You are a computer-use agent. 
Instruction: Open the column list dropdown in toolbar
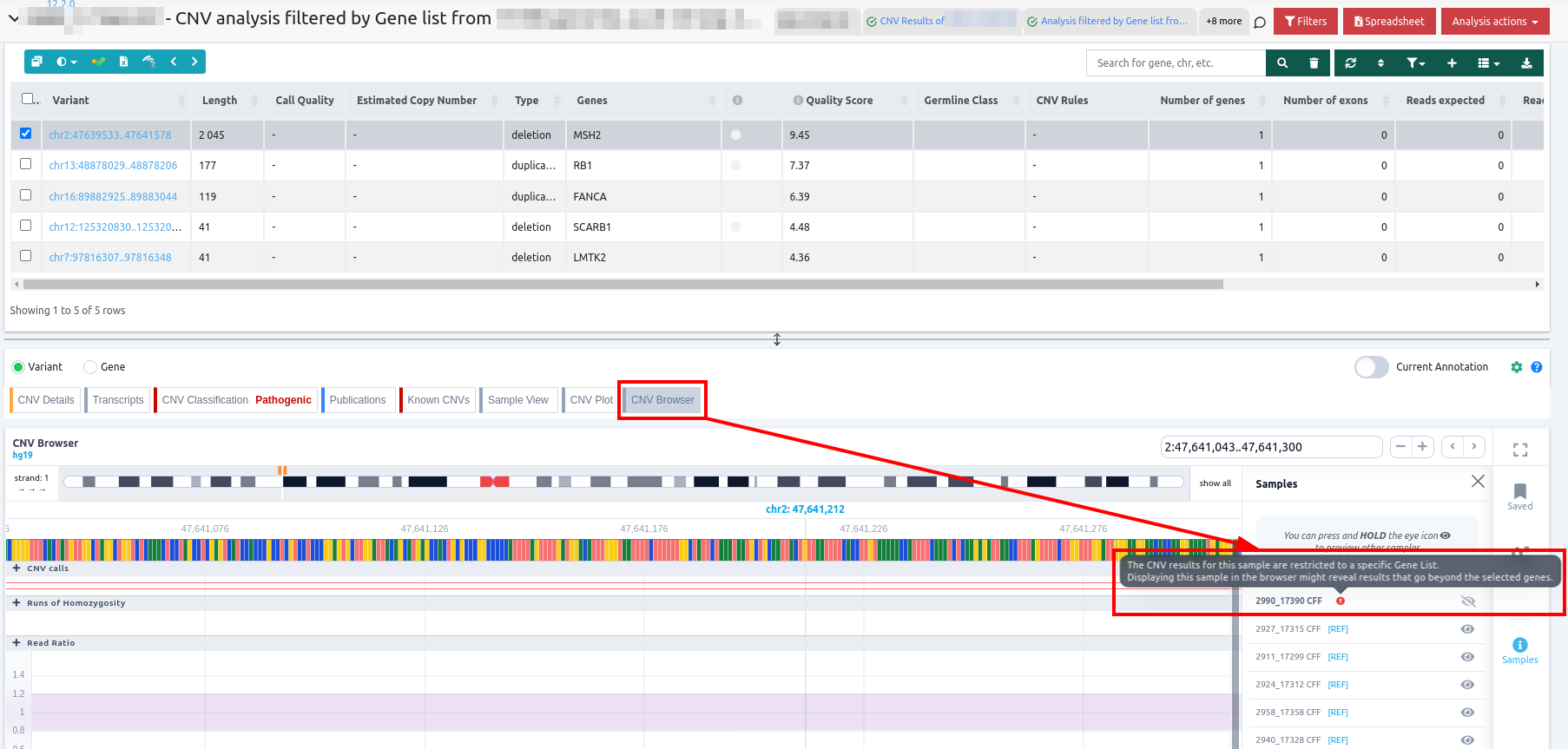[x=1488, y=62]
